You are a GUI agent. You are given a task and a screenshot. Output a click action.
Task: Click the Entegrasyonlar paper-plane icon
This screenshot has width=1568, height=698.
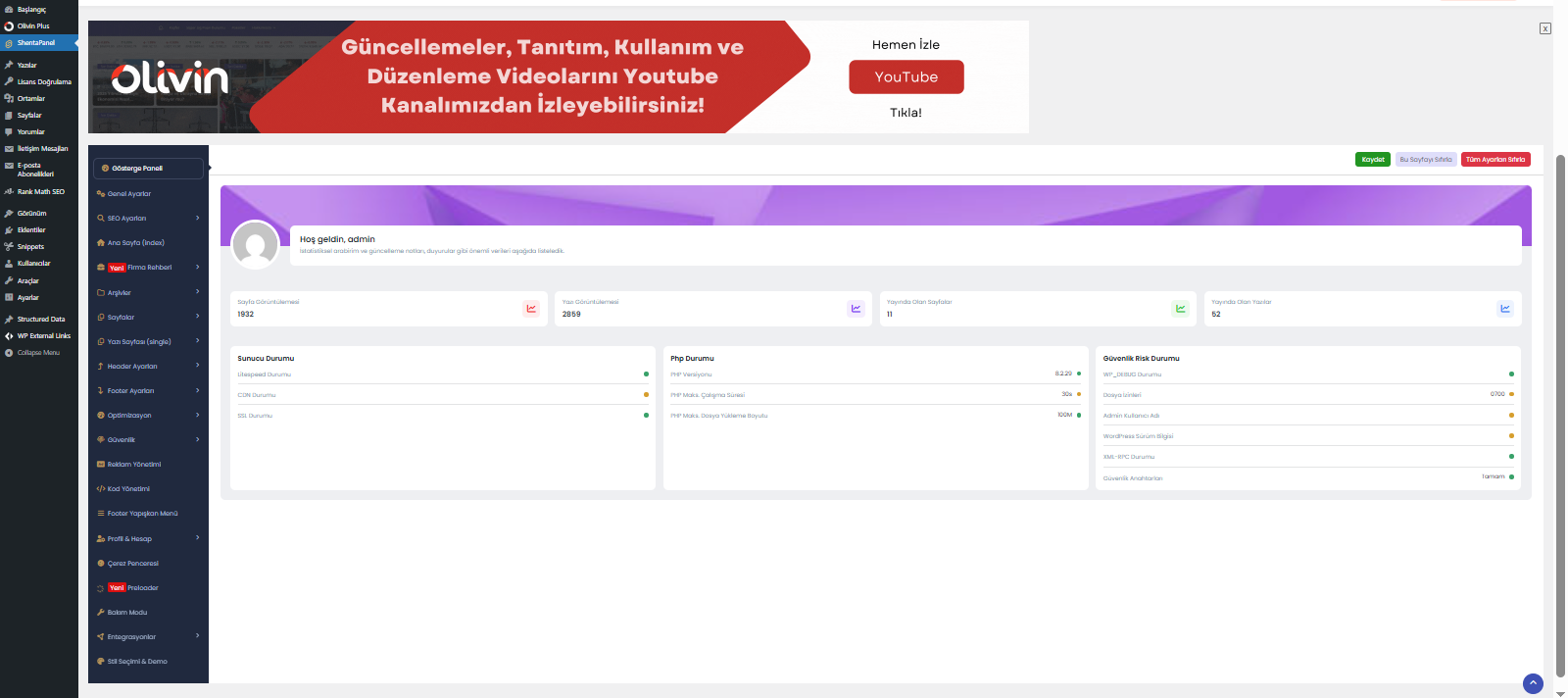[x=101, y=637]
